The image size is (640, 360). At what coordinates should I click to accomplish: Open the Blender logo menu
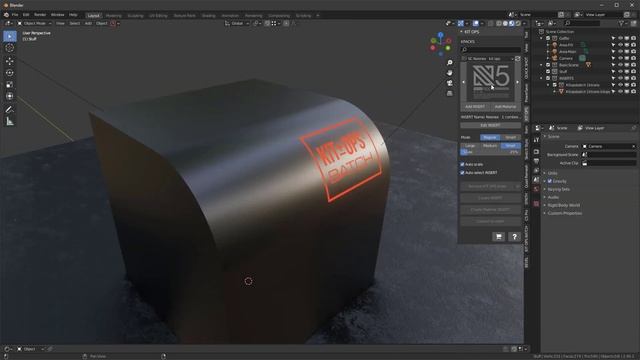(x=6, y=15)
